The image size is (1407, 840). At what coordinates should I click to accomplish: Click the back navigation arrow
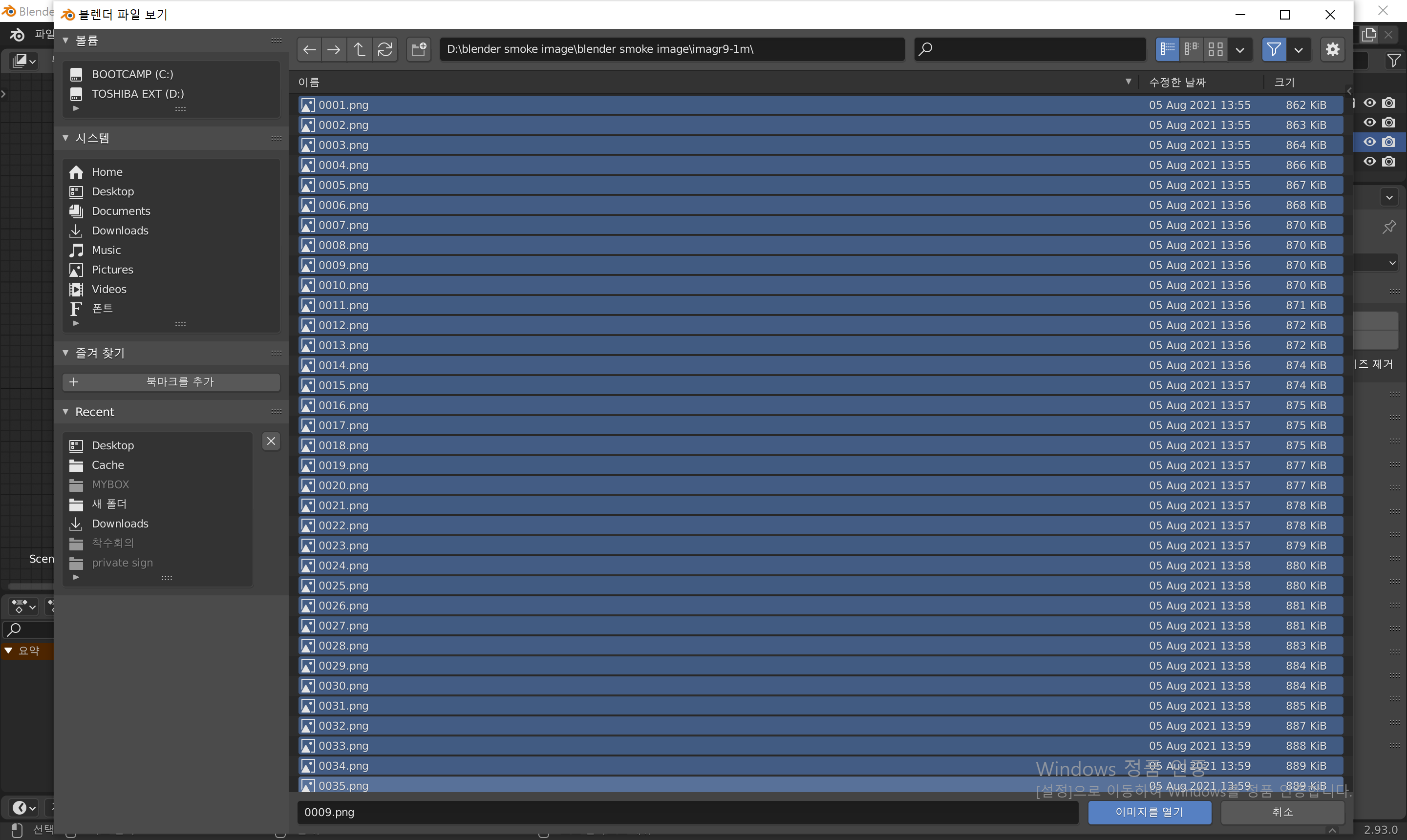coord(309,50)
